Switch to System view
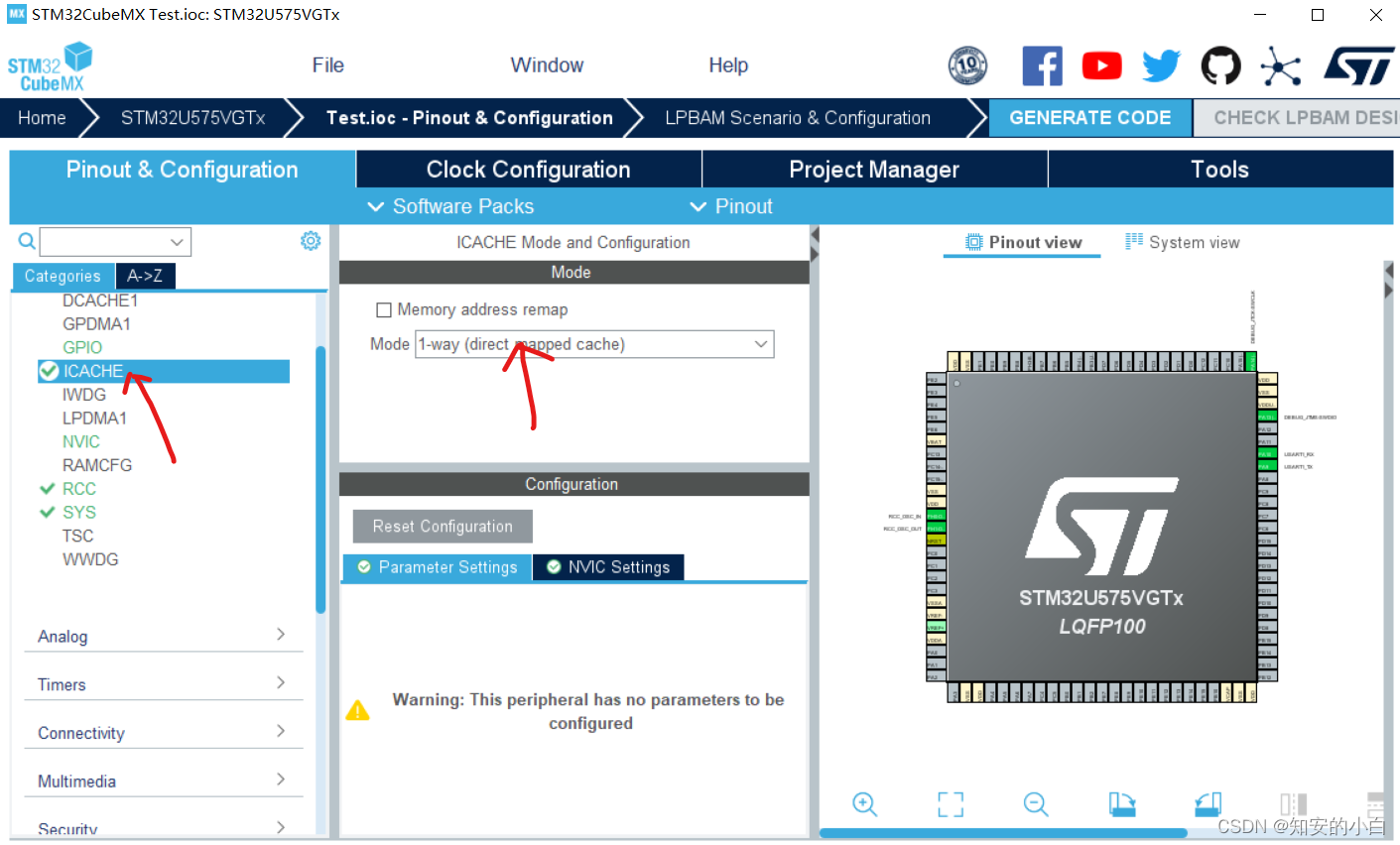This screenshot has height=845, width=1400. (x=1183, y=242)
